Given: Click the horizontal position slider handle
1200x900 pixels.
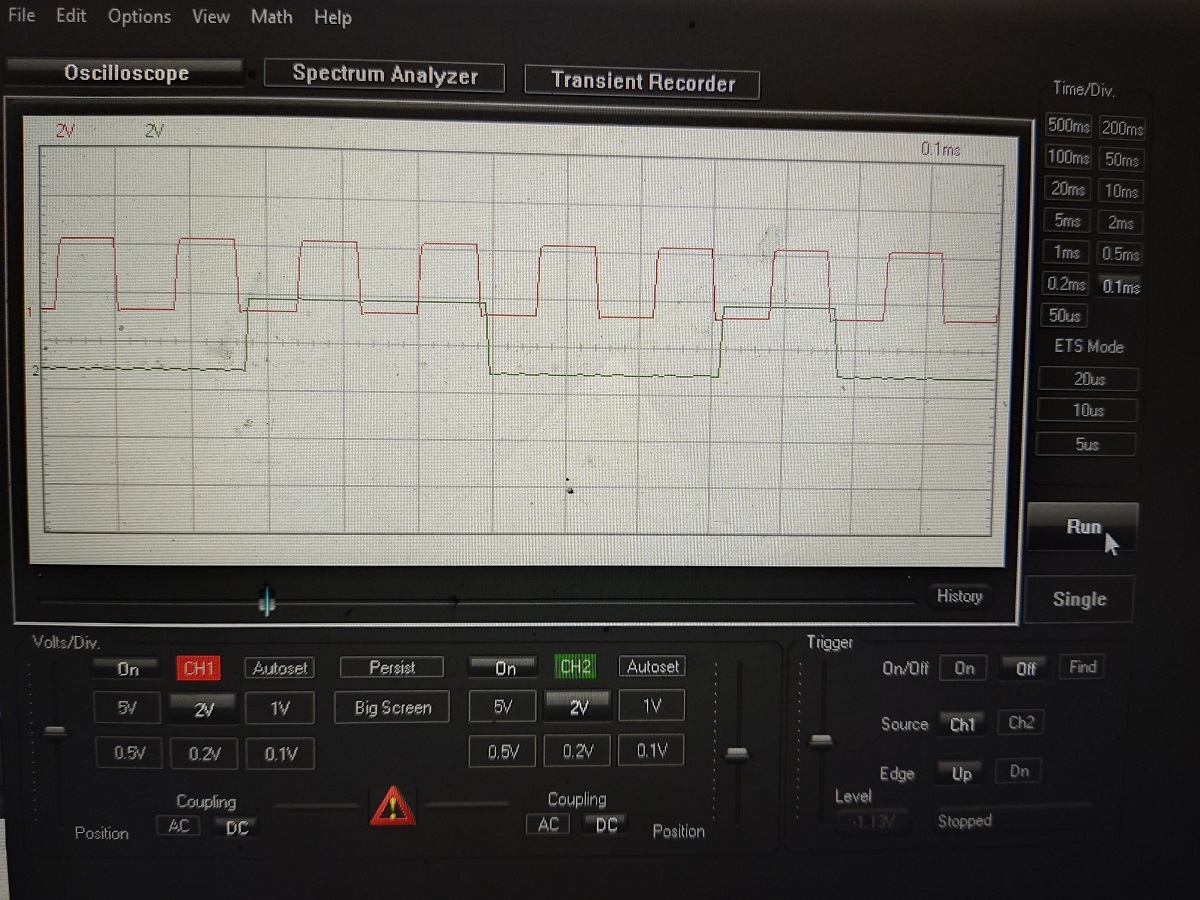Looking at the screenshot, I should [x=267, y=602].
